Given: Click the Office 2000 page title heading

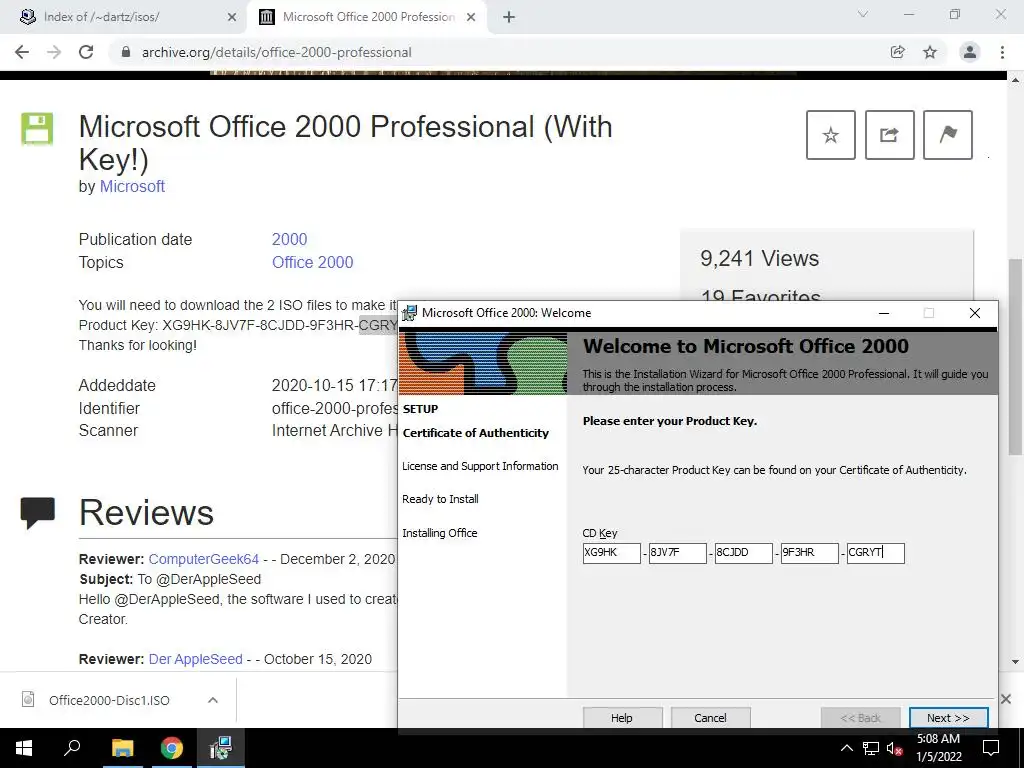Looking at the screenshot, I should pyautogui.click(x=345, y=142).
